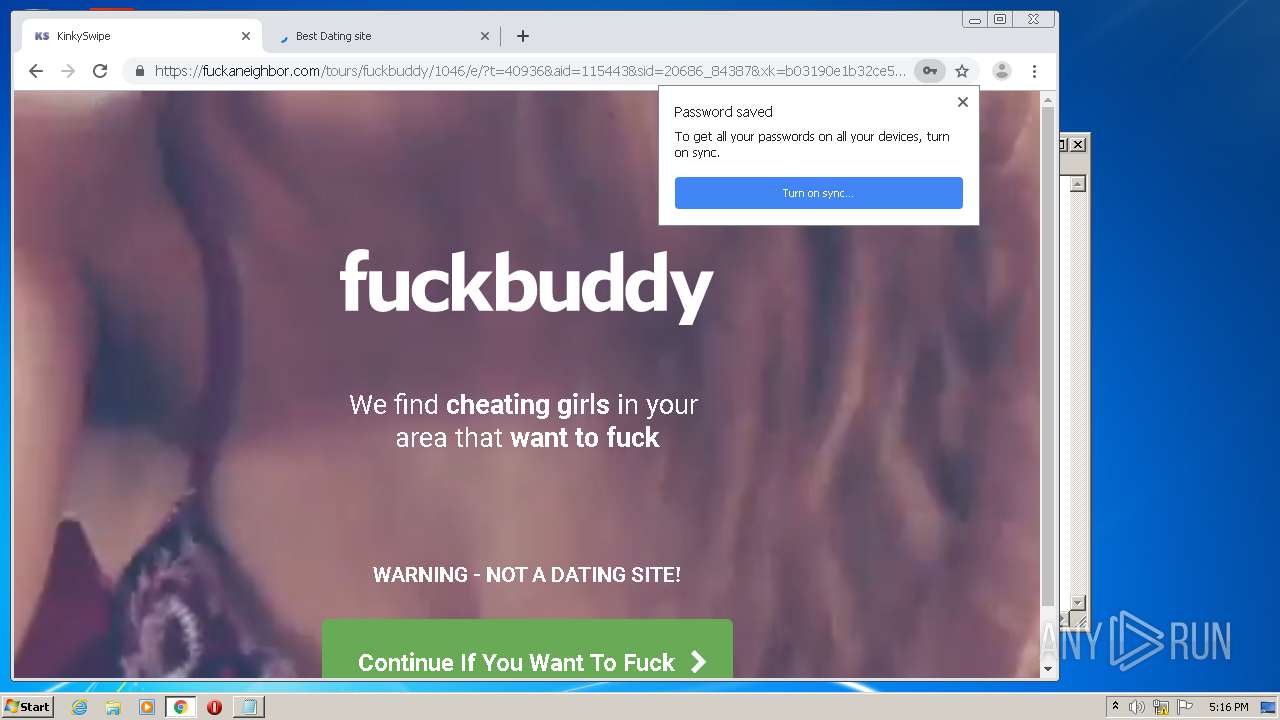Show hidden system tray icons

[1116, 707]
